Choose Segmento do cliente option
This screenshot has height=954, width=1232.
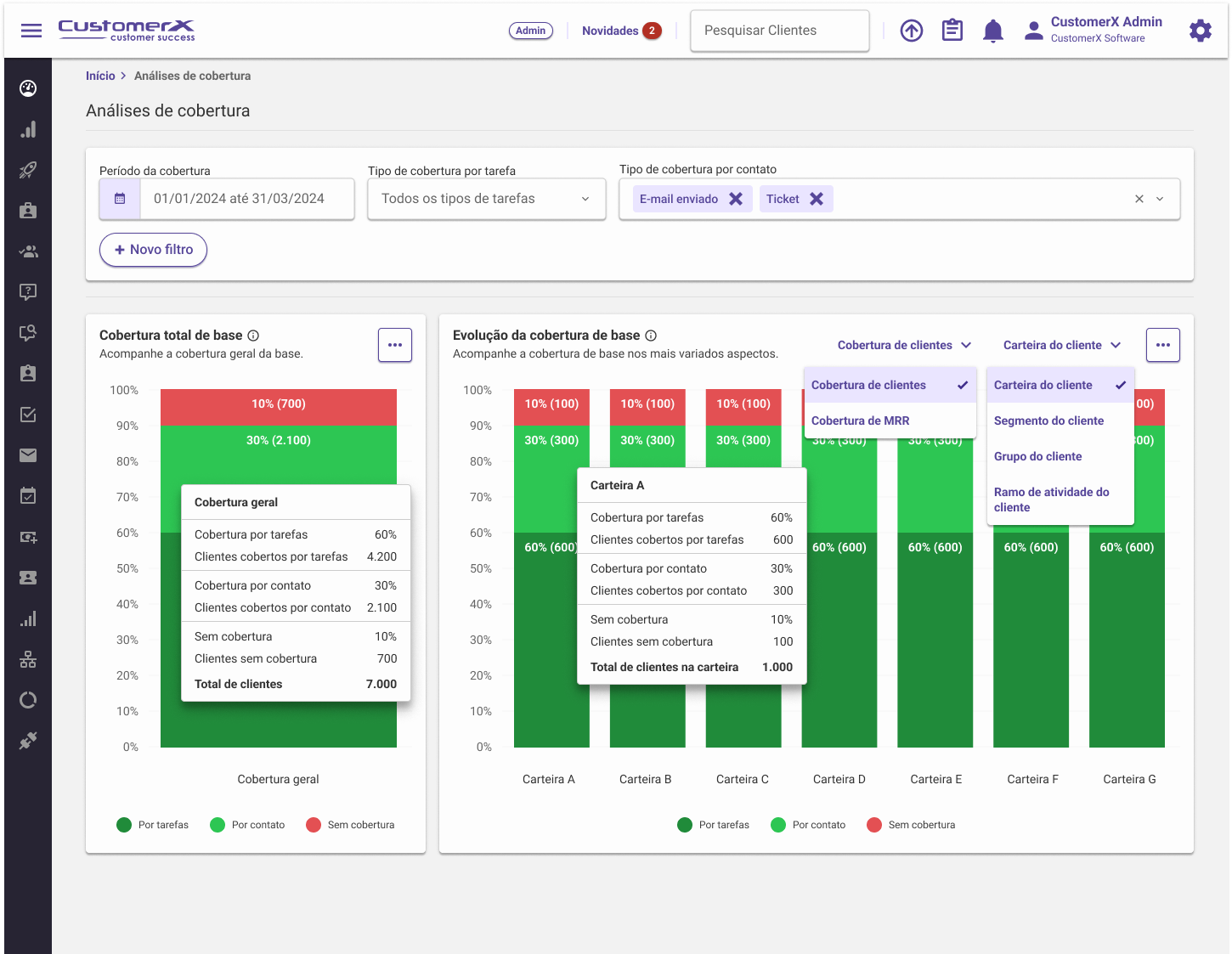[x=1048, y=421]
